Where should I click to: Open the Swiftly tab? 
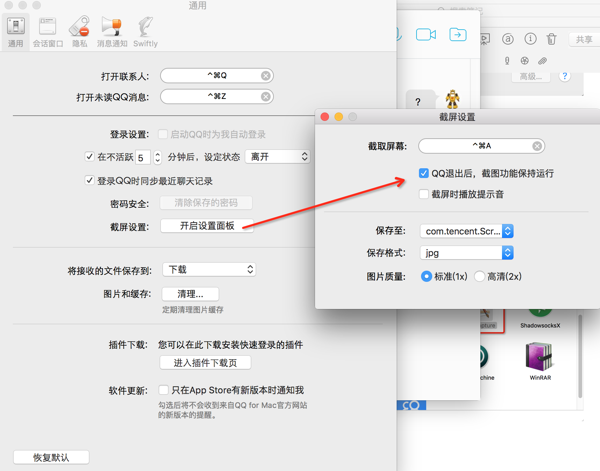click(x=145, y=32)
